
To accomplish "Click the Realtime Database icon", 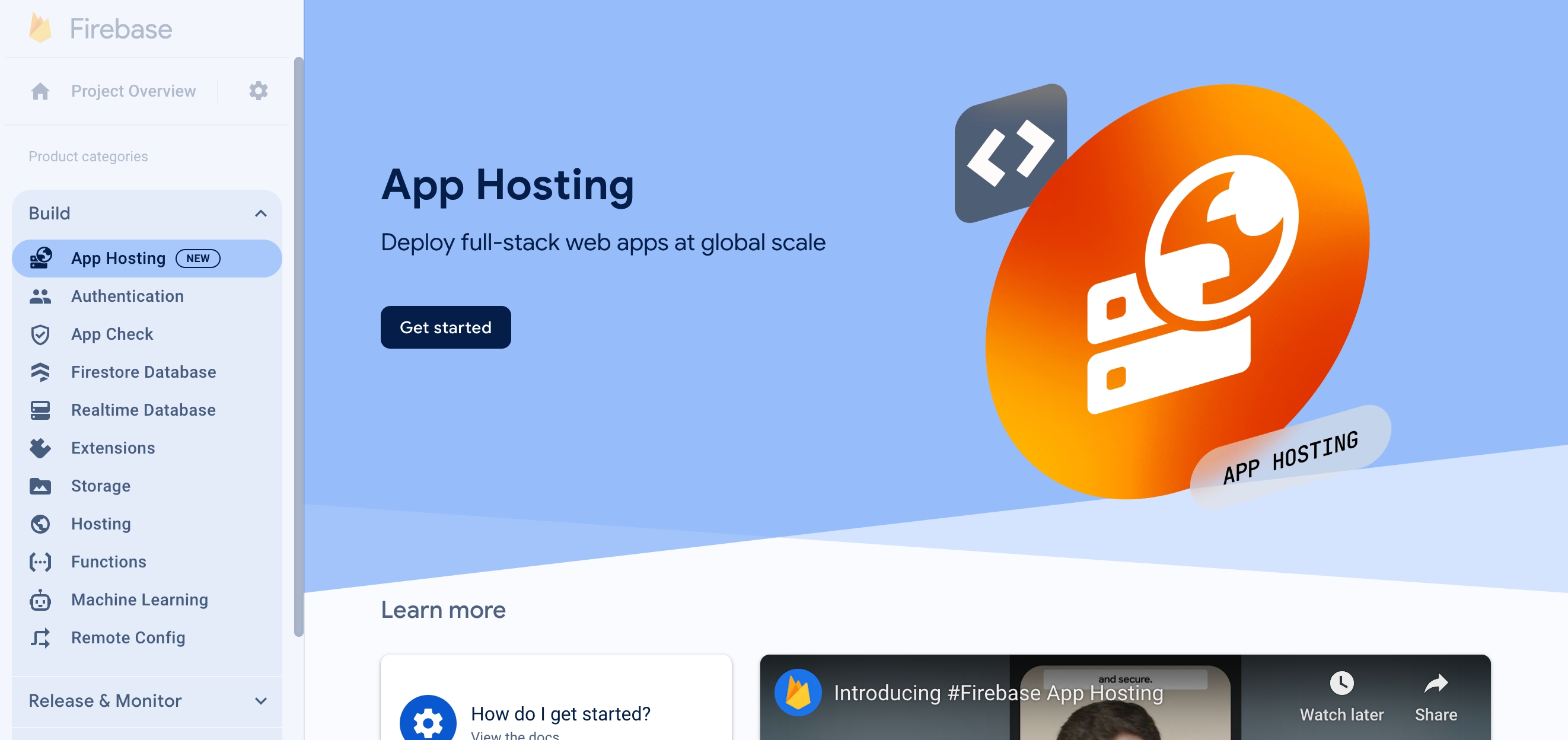I will coord(40,410).
